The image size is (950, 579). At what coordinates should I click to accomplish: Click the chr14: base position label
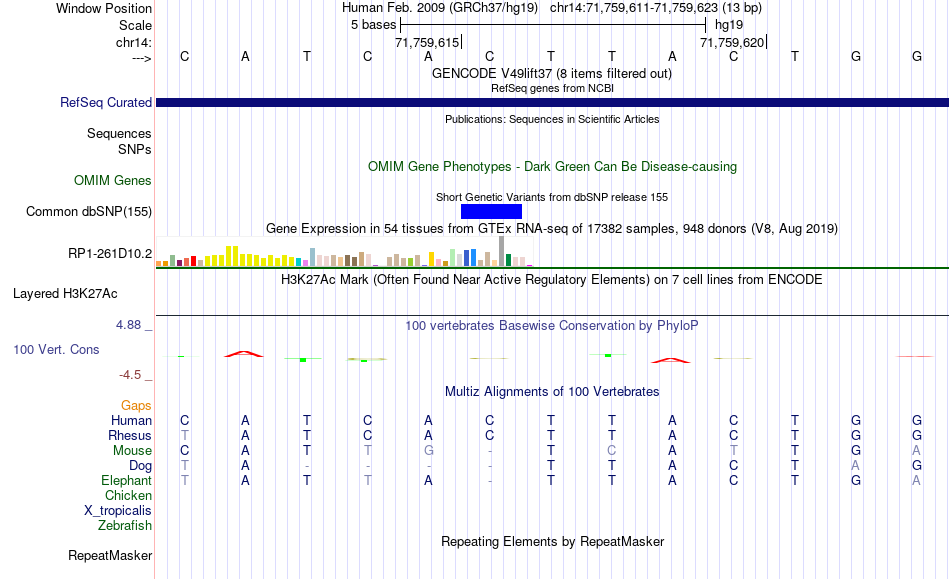[133, 42]
